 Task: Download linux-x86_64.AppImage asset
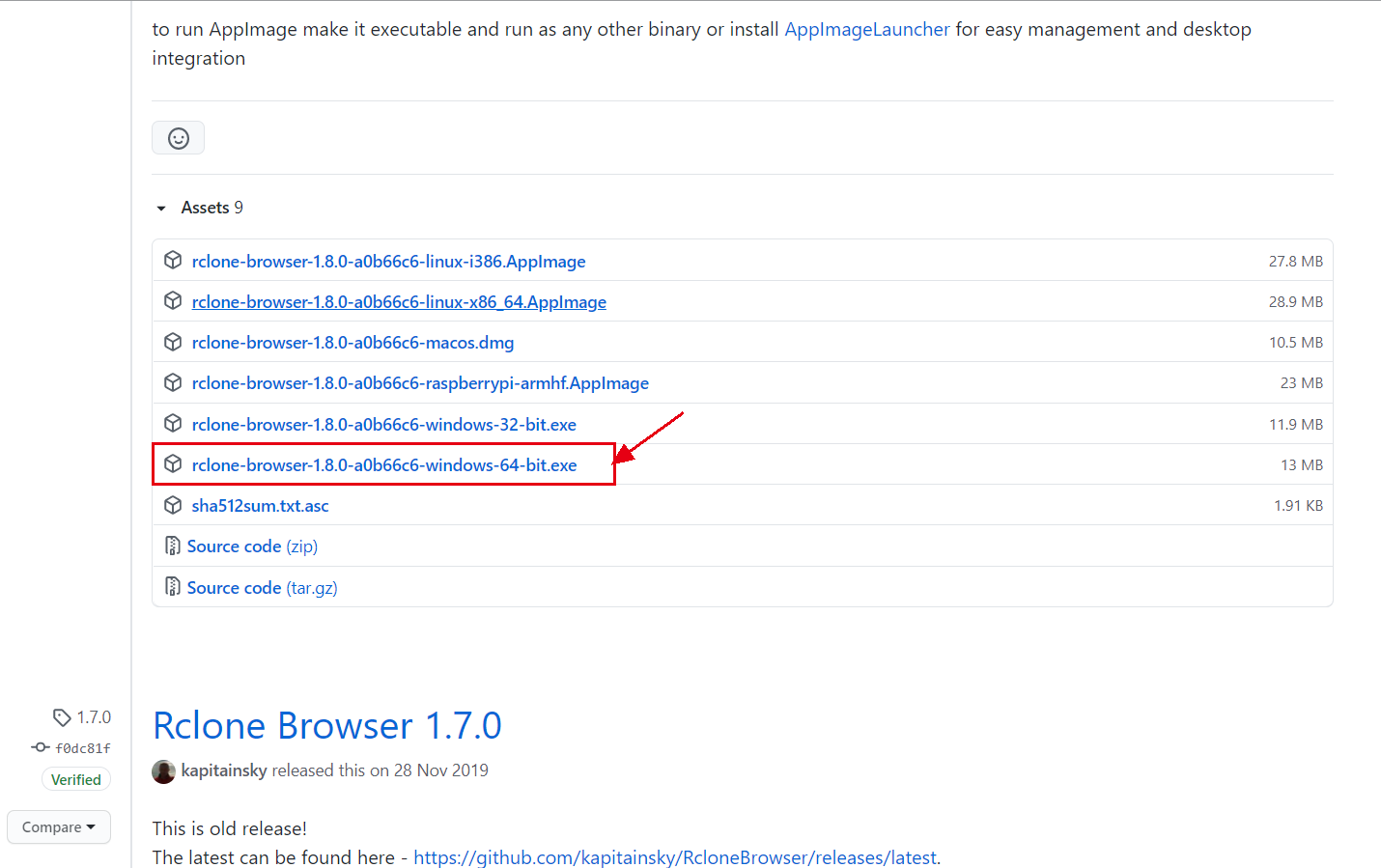point(399,302)
